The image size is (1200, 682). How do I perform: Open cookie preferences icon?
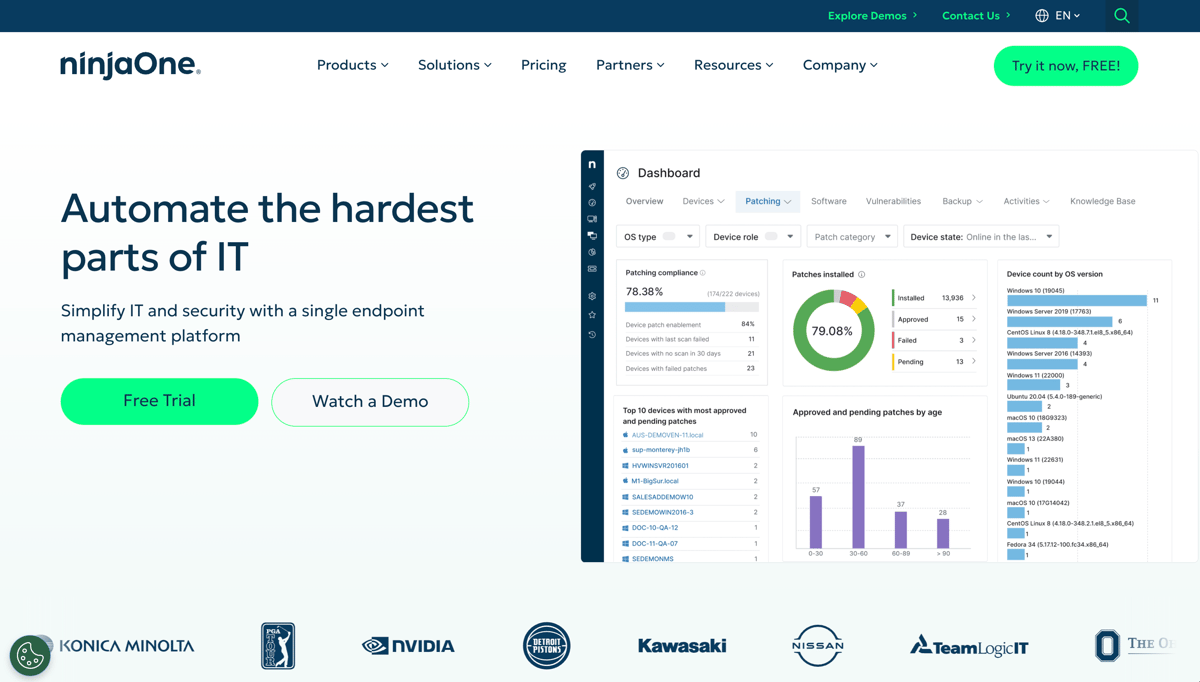30,656
